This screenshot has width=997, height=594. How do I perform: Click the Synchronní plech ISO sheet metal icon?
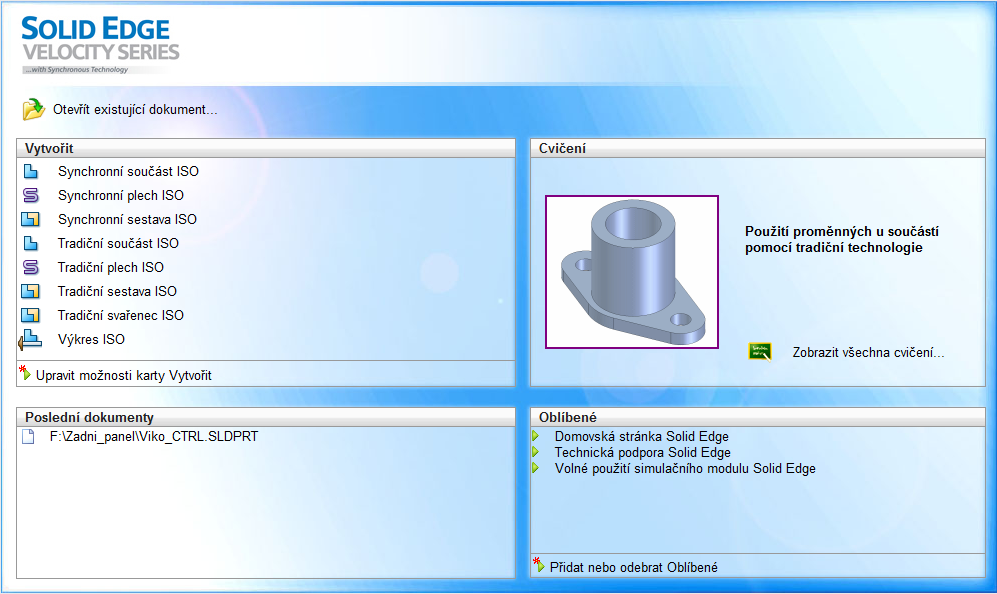click(x=31, y=195)
